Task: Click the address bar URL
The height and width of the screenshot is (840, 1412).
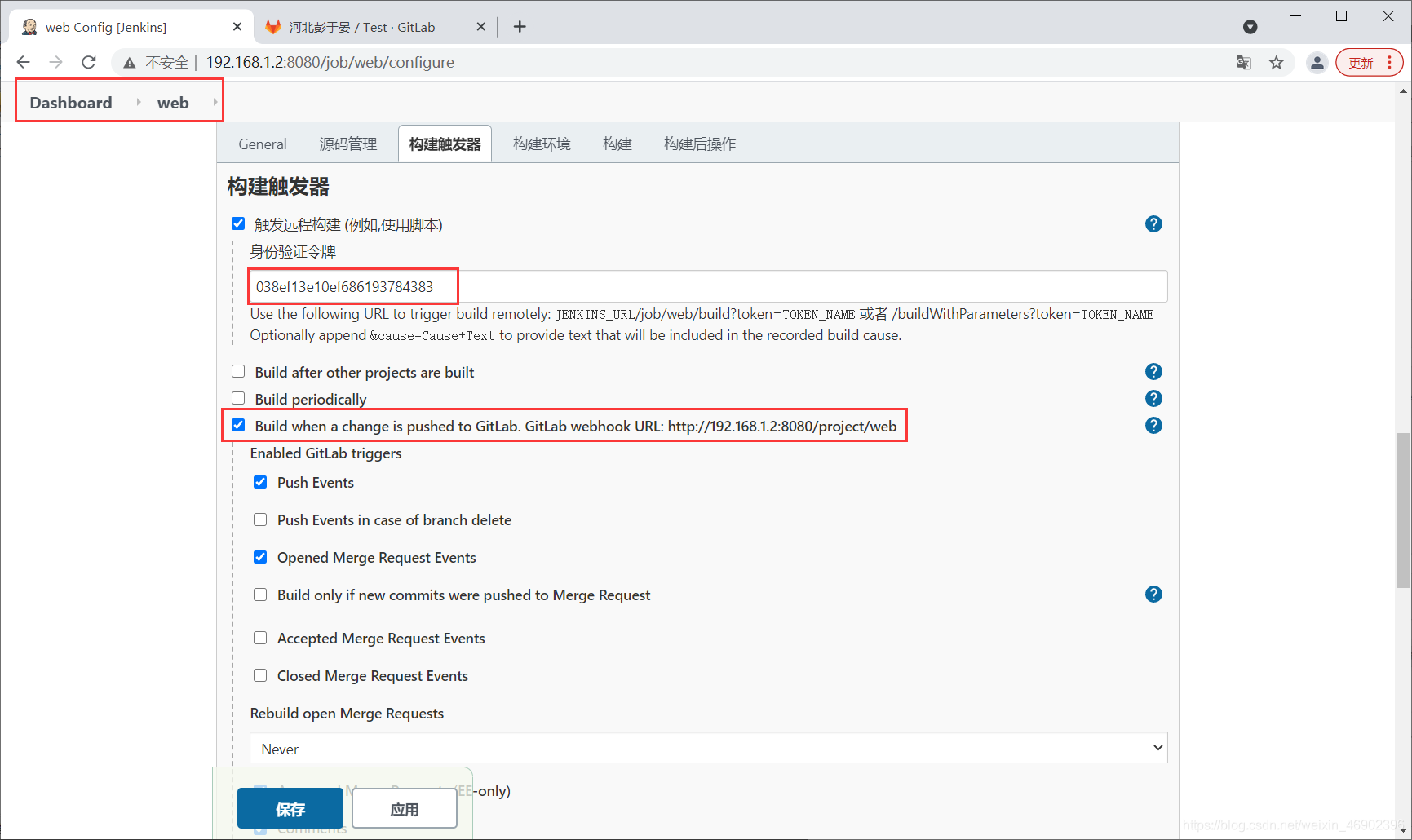Action: (330, 62)
